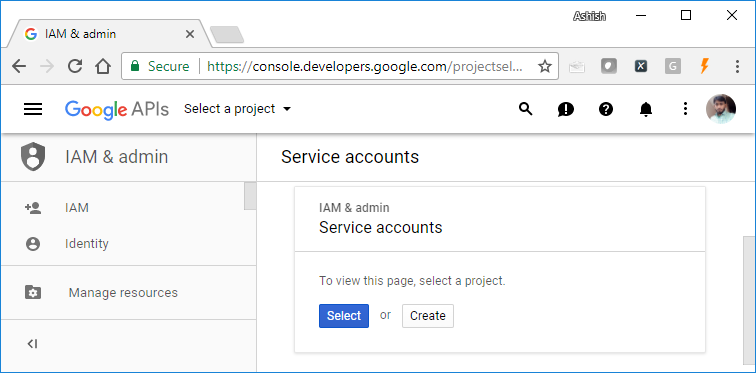Click the Google APIs logo

pyautogui.click(x=117, y=110)
